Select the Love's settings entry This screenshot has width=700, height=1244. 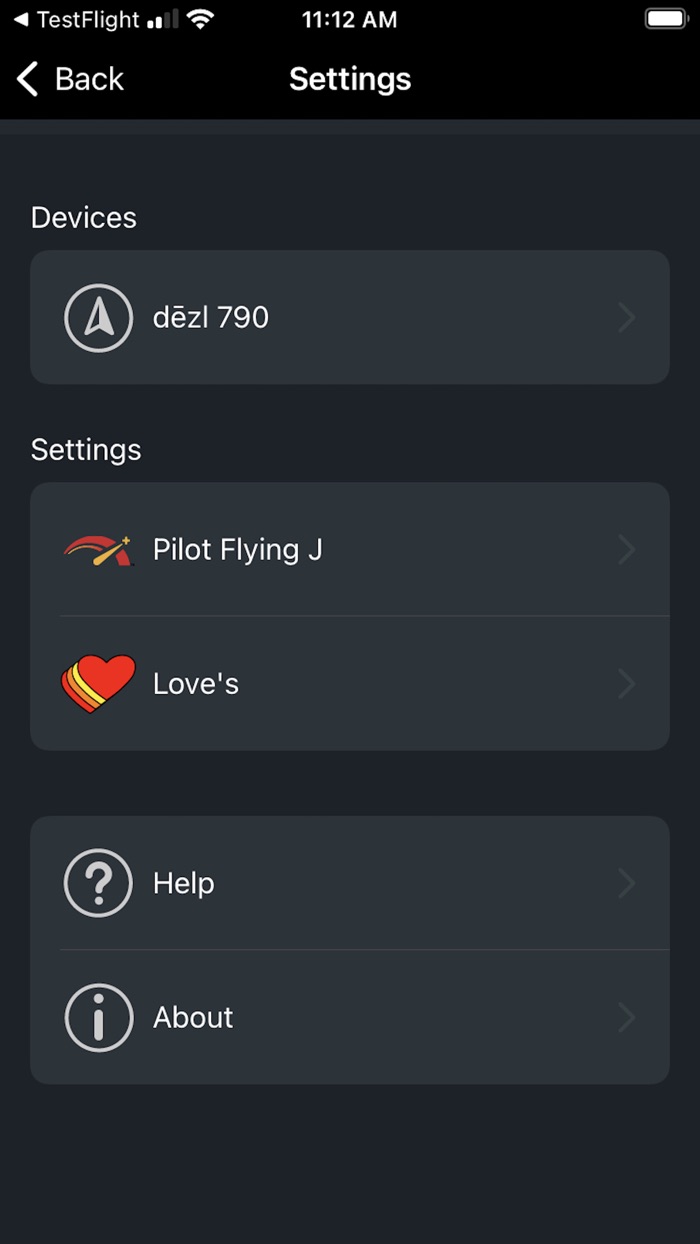(196, 684)
